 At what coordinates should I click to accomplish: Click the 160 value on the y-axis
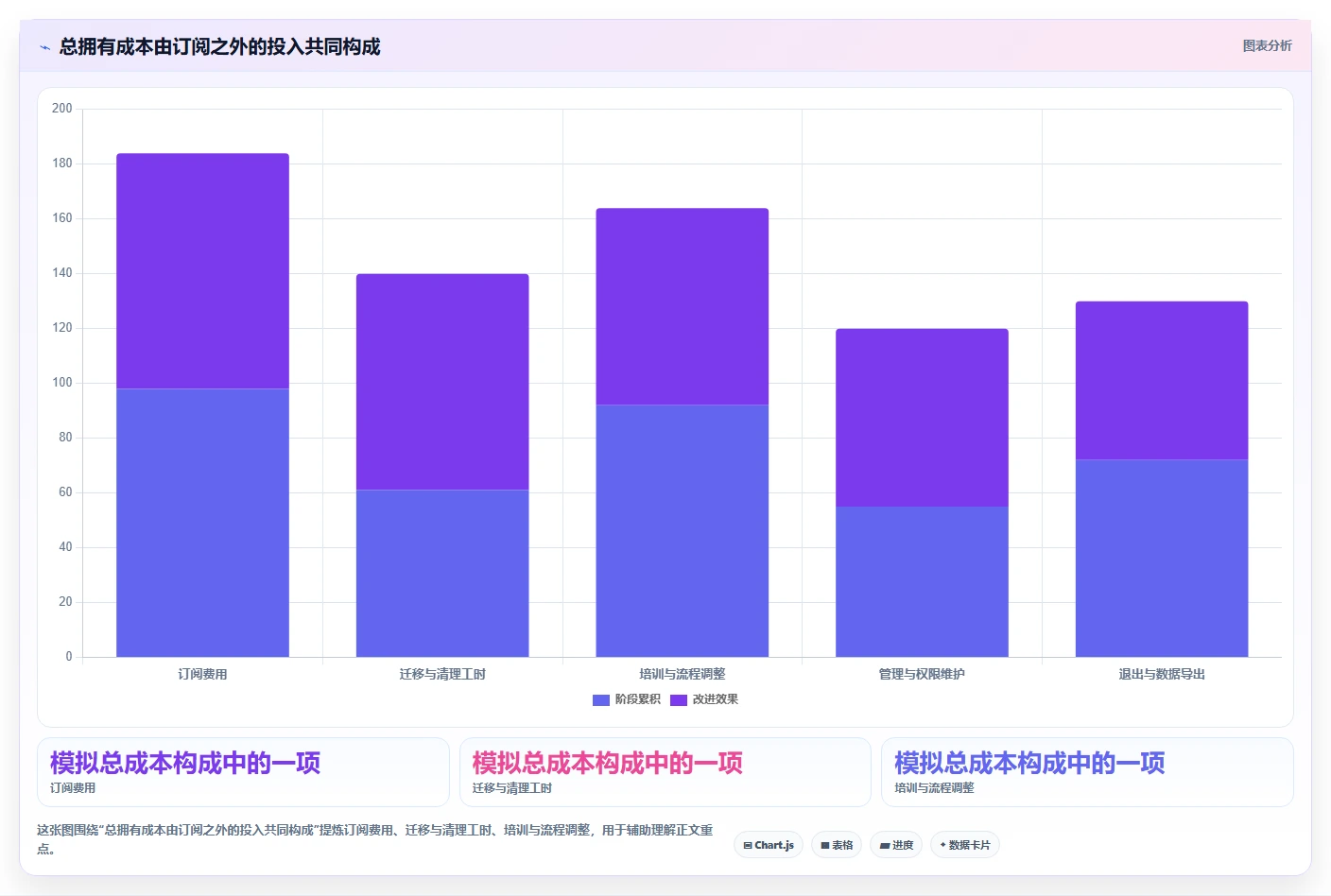[x=62, y=218]
